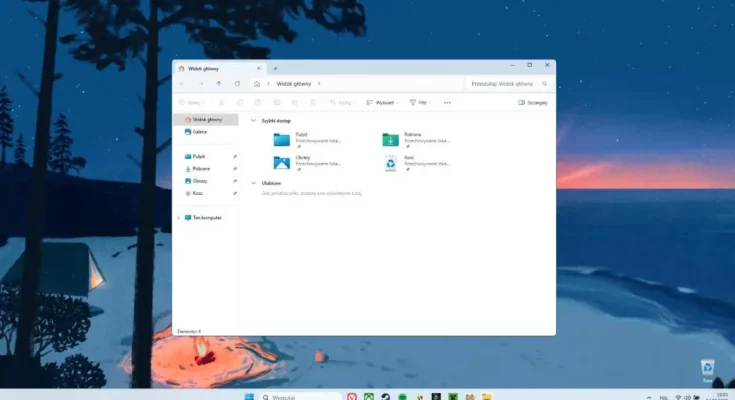The height and width of the screenshot is (400, 735).
Task: Click the Back navigation arrow
Action: [x=182, y=84]
